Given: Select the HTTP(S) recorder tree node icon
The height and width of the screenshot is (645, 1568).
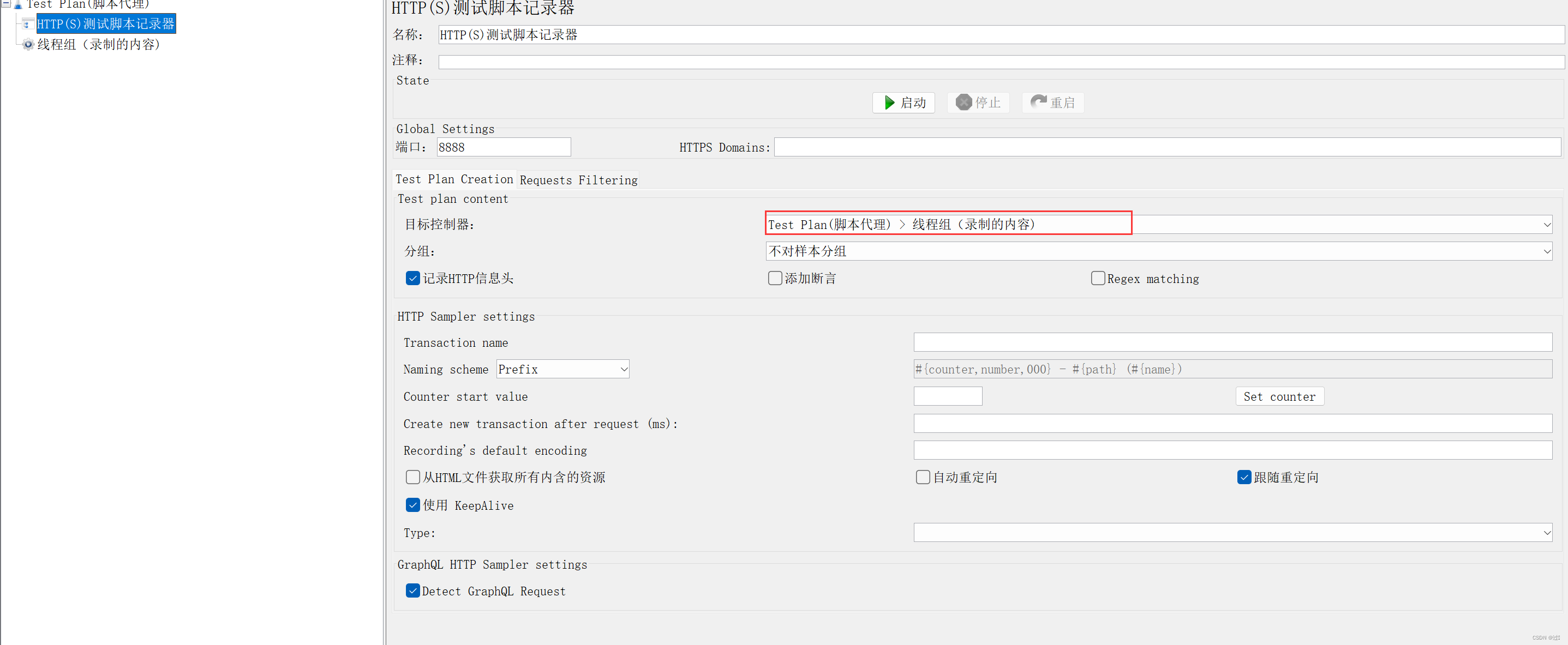Looking at the screenshot, I should click(27, 25).
